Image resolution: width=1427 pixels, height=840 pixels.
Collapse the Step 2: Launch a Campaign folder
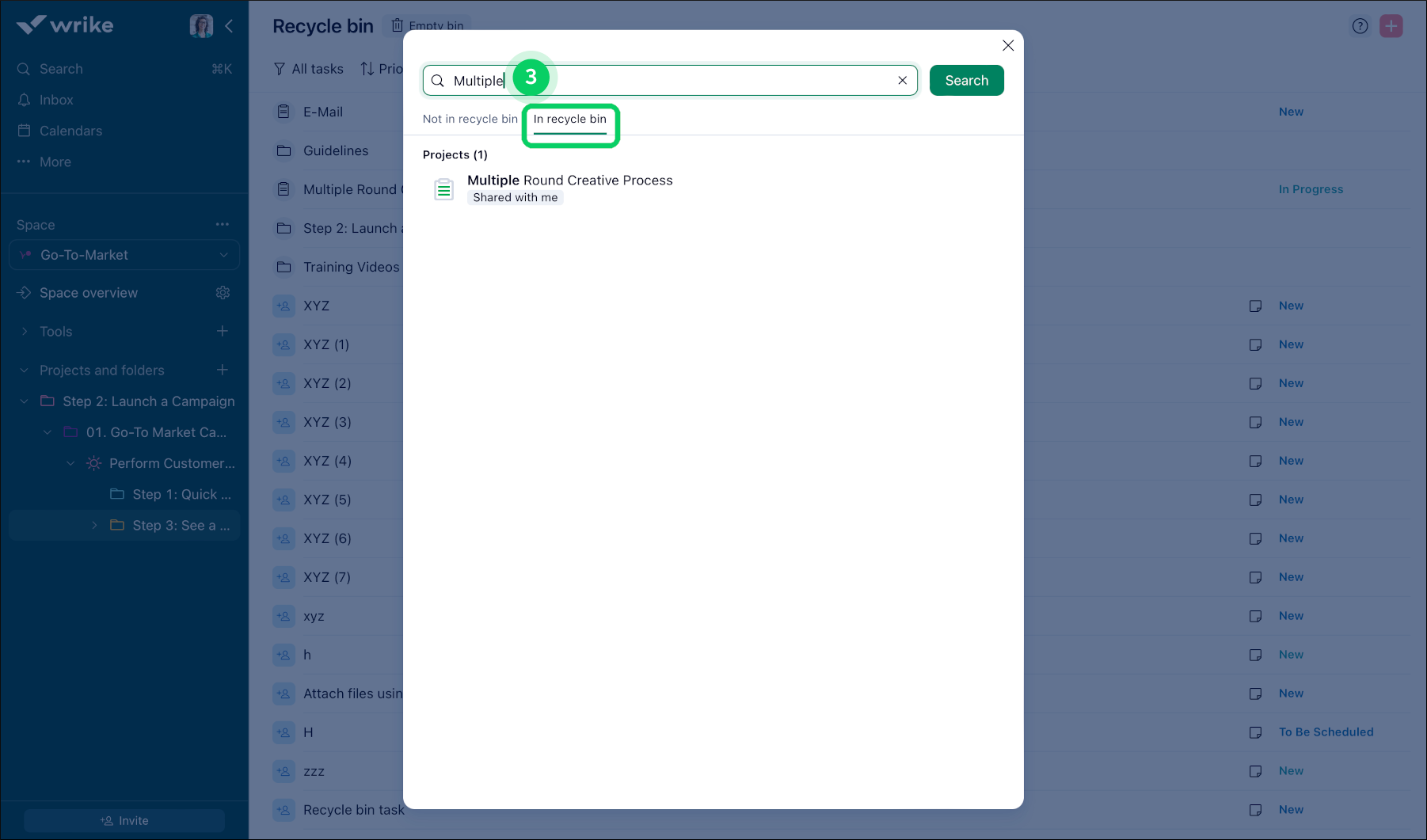23,401
